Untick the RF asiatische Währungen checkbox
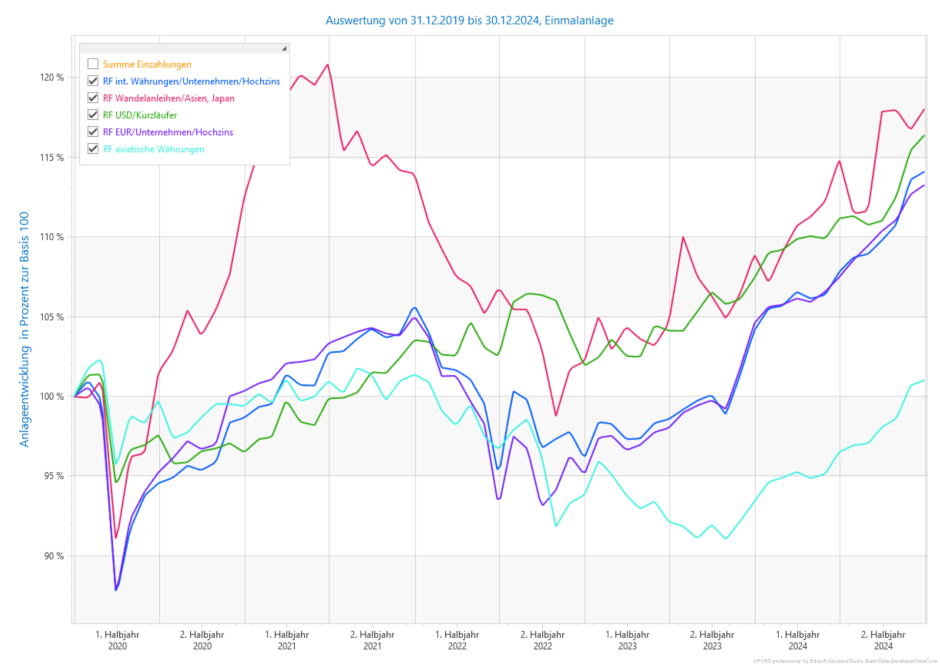 click(93, 149)
